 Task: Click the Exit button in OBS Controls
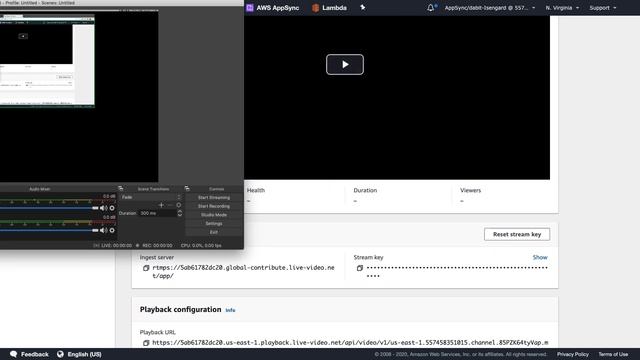pos(214,232)
